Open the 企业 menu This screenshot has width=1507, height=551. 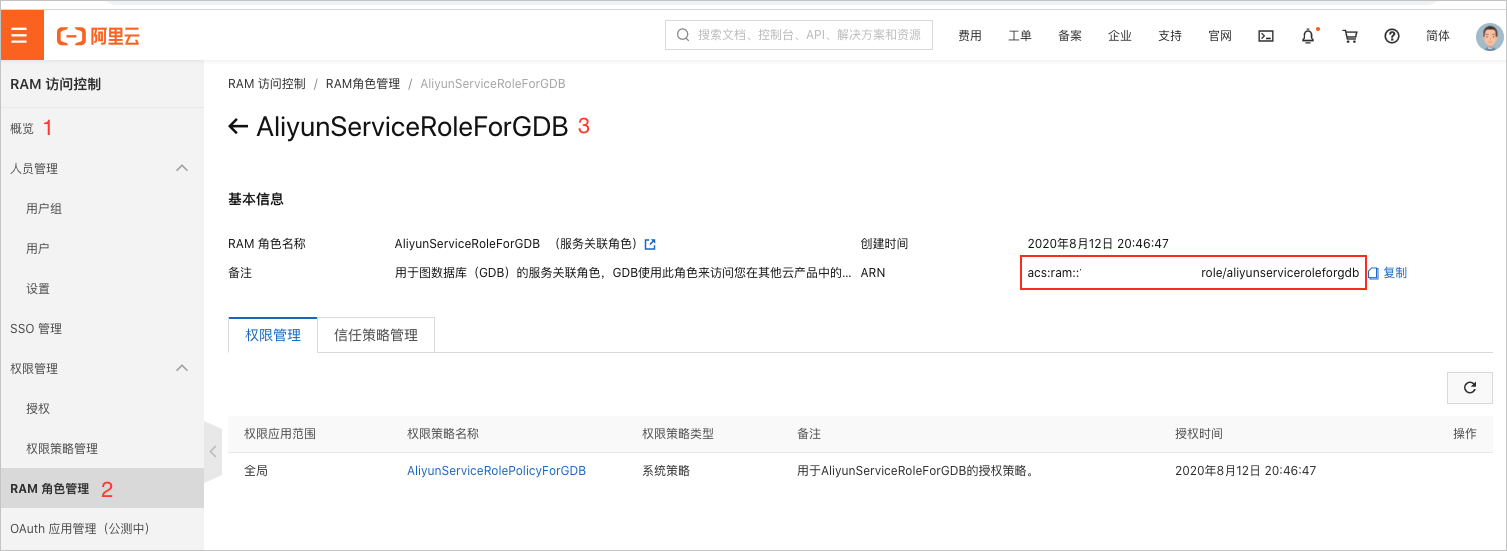pos(1120,36)
